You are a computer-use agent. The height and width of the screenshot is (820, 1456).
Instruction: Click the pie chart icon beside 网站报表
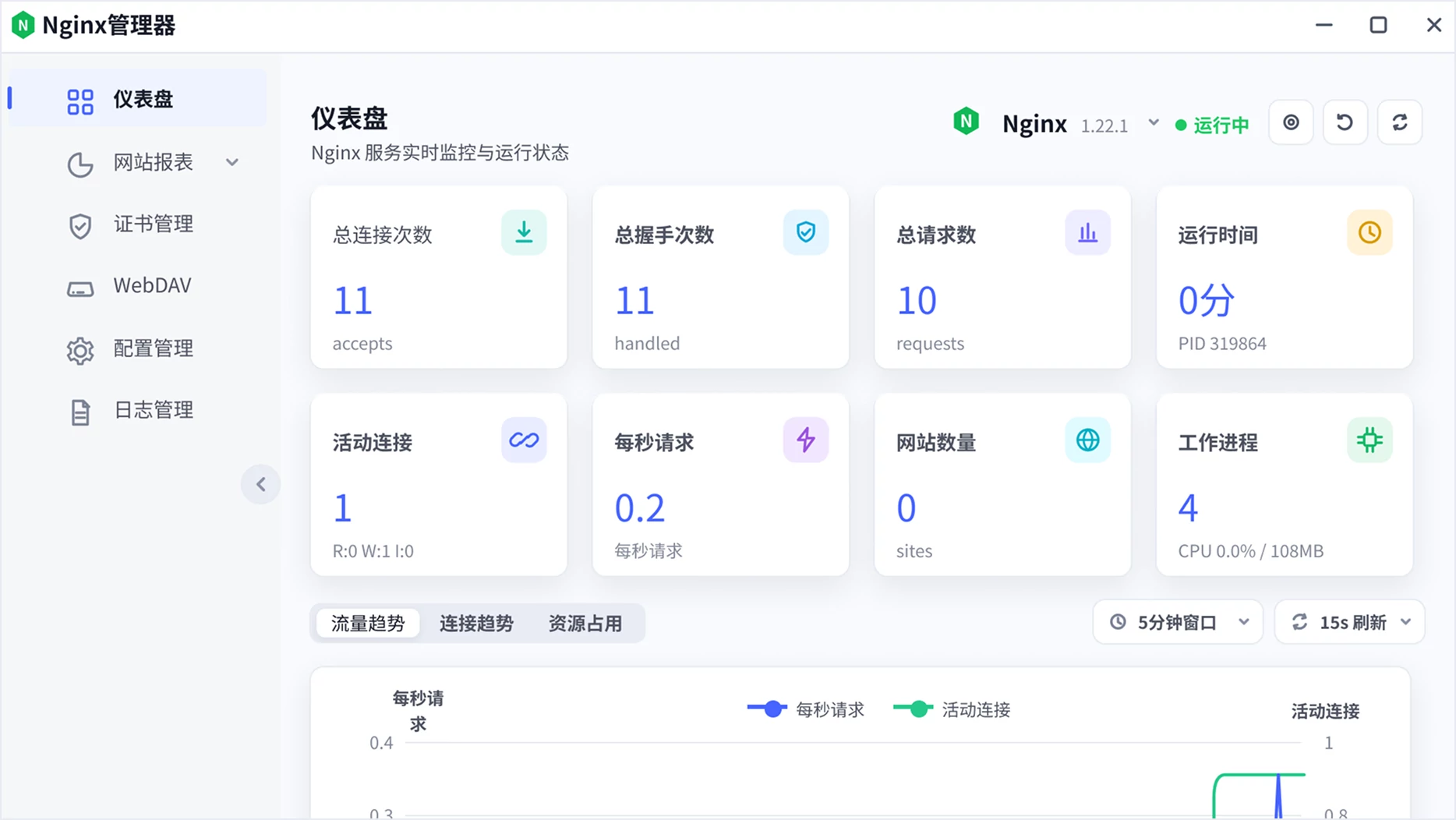click(x=80, y=164)
